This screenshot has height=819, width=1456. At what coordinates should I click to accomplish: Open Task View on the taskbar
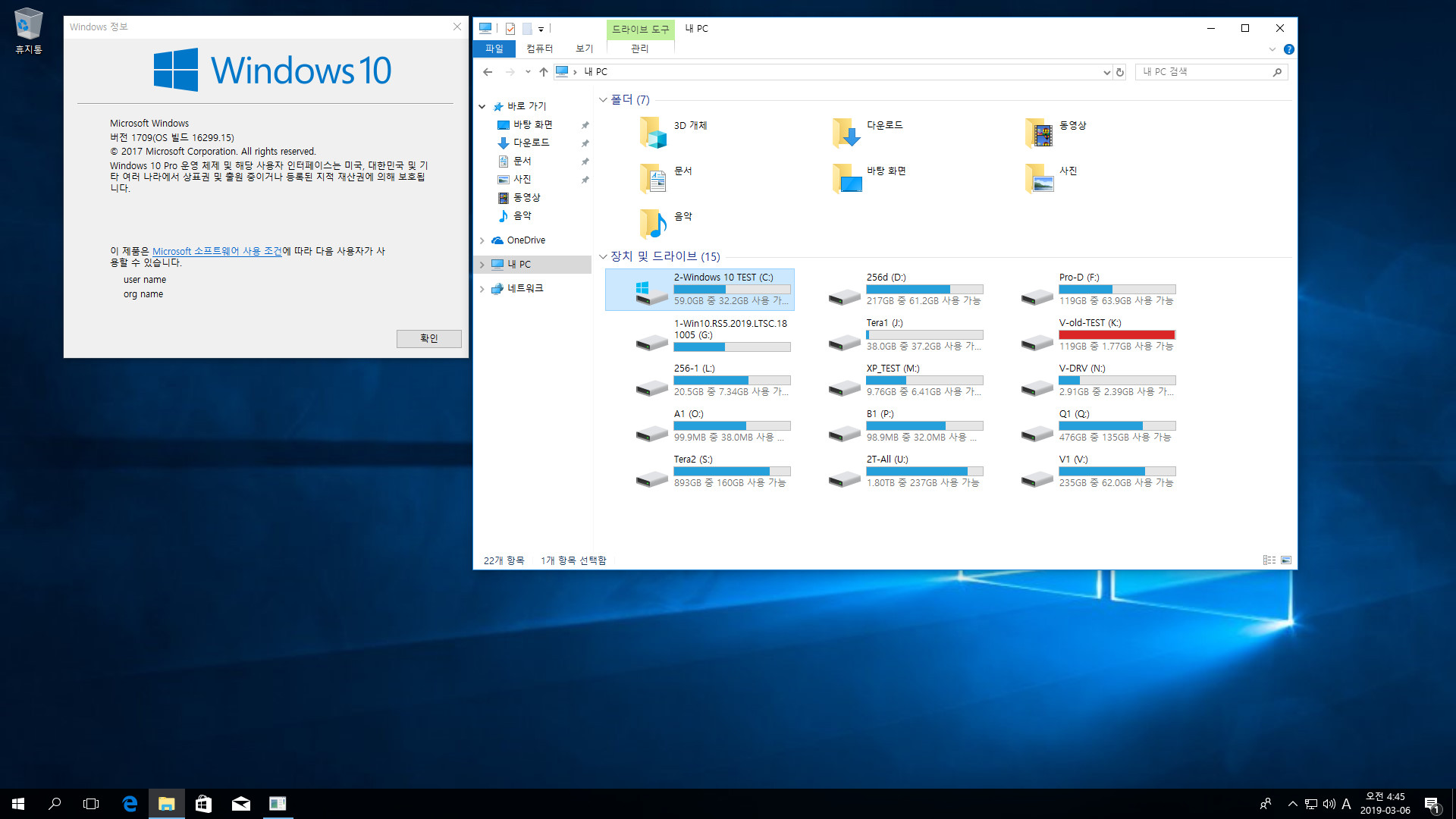pyautogui.click(x=91, y=804)
